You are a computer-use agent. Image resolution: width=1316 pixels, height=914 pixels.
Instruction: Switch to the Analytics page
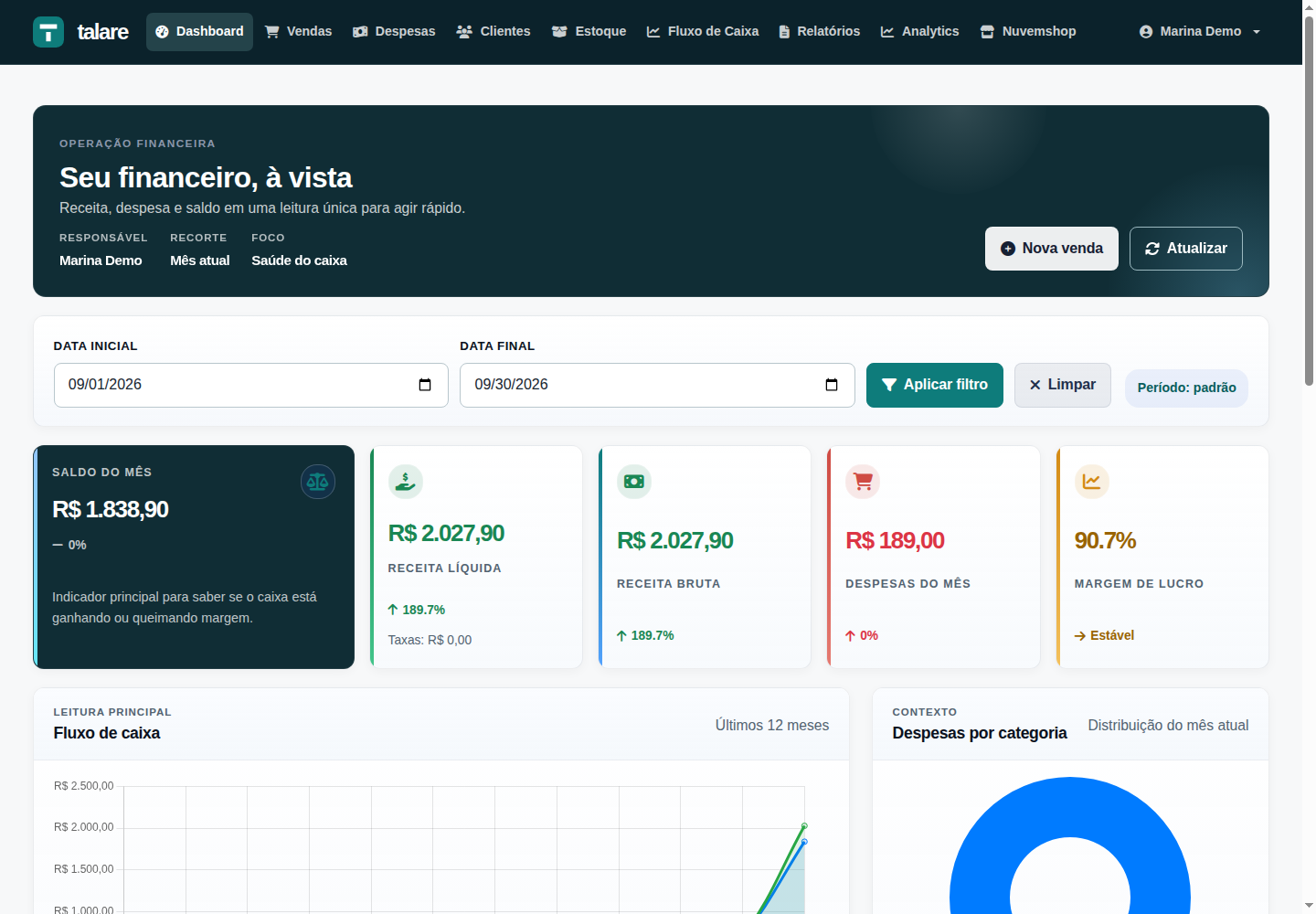tap(919, 32)
